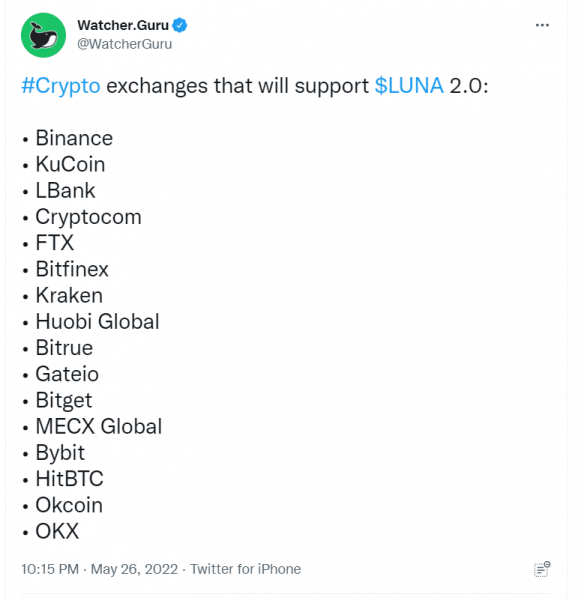The height and width of the screenshot is (600, 584).
Task: Open the three-dot more options menu
Action: tap(542, 25)
